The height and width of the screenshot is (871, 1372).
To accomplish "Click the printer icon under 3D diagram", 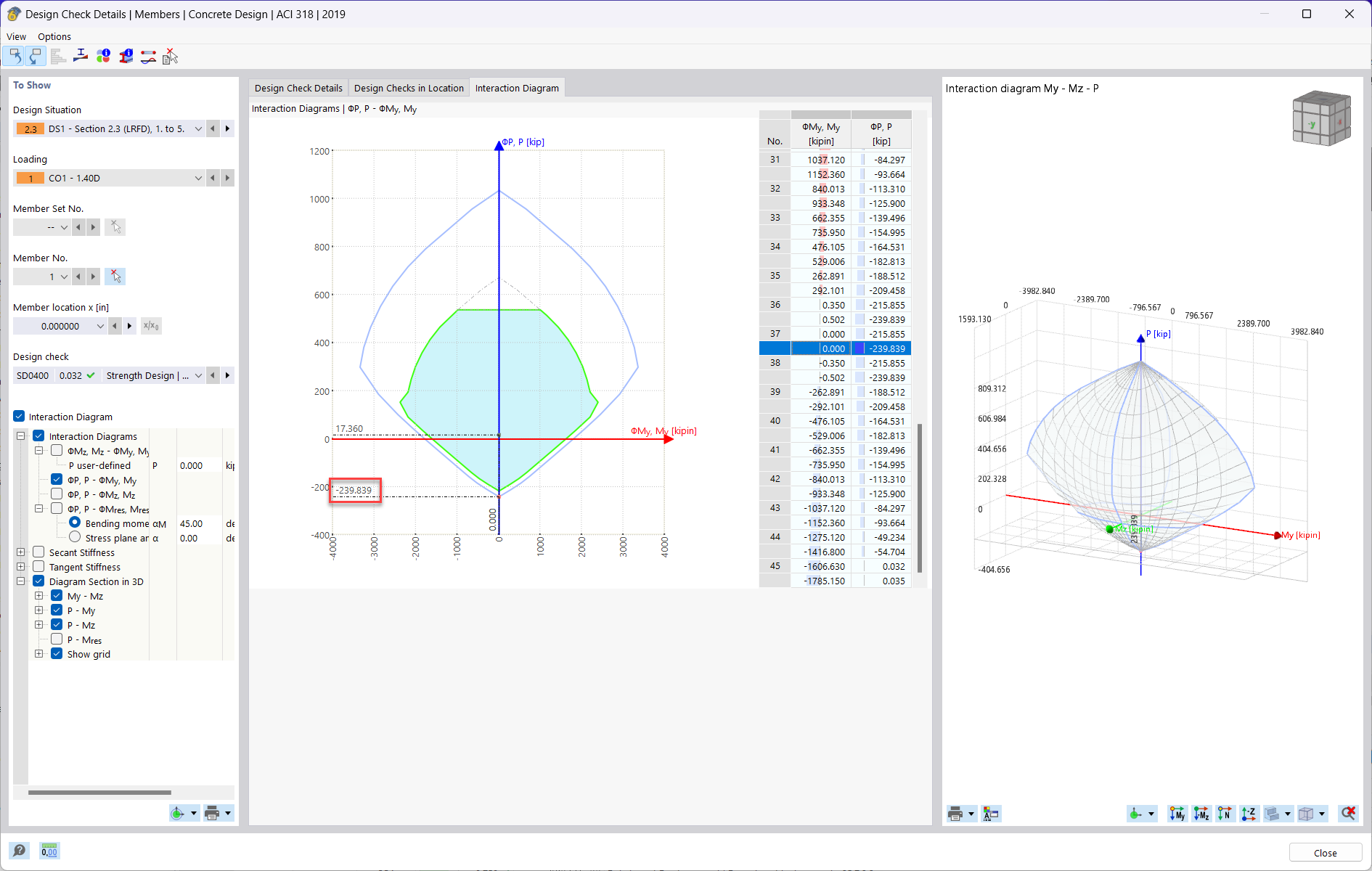I will click(955, 814).
